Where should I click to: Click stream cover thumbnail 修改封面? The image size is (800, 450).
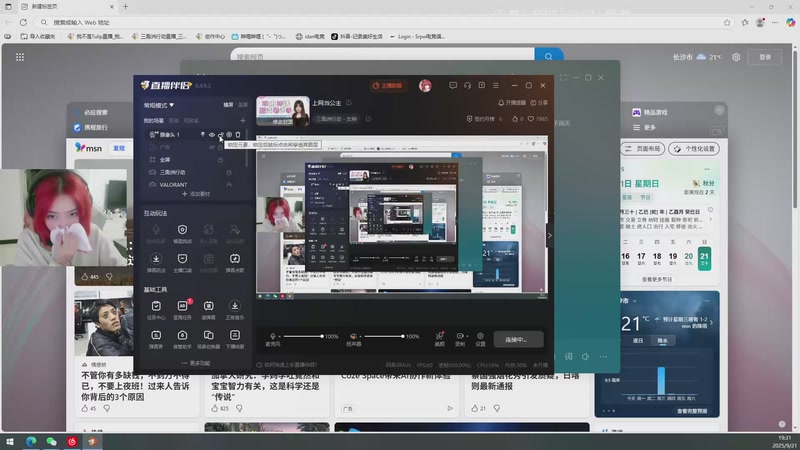pos(283,111)
